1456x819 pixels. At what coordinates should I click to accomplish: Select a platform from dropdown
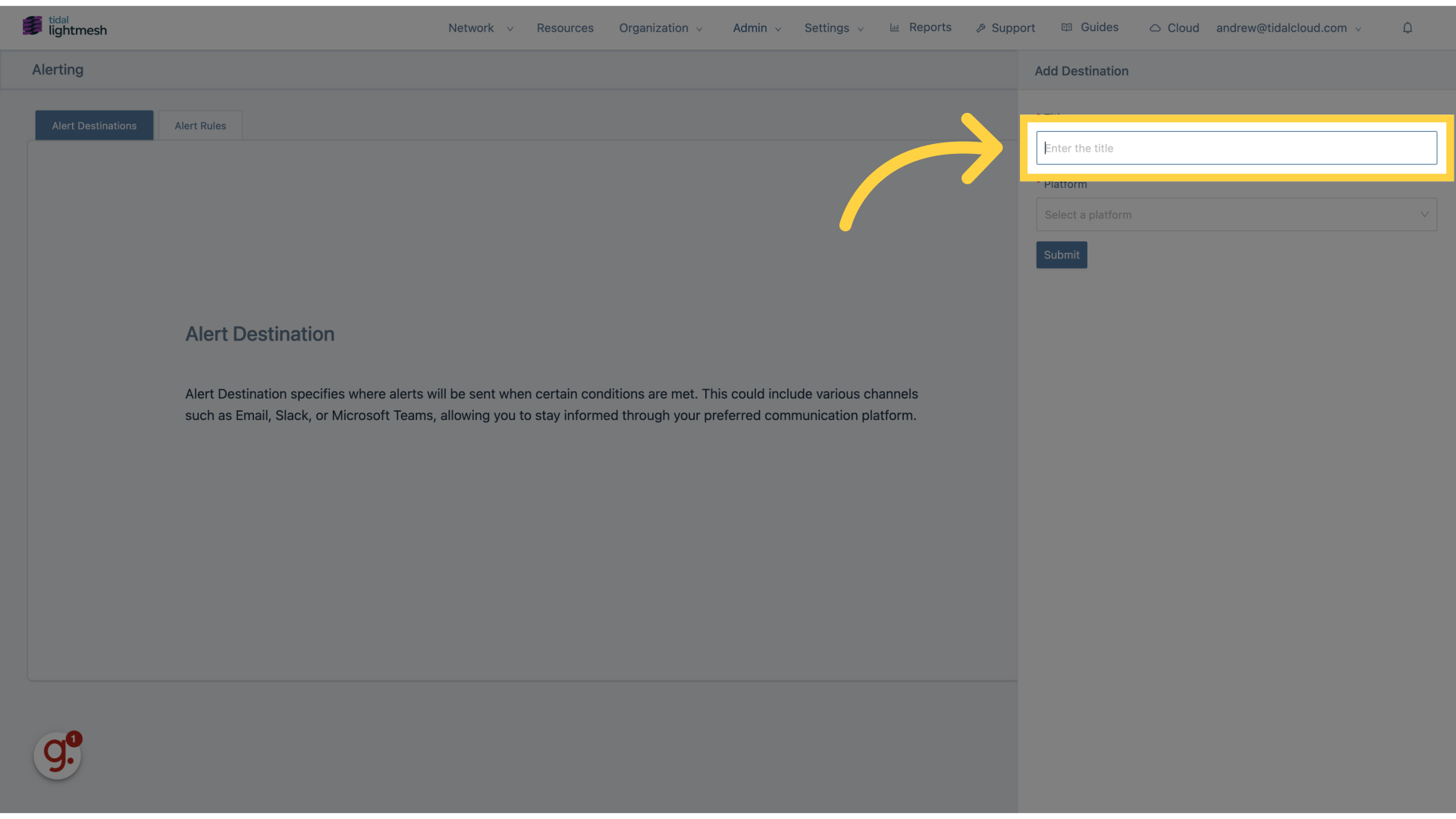coord(1236,214)
